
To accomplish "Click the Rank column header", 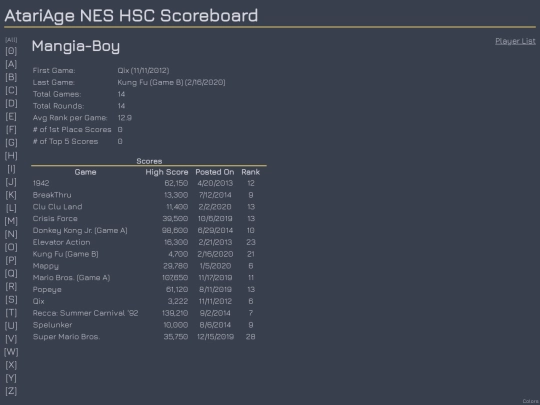I will coord(250,172).
